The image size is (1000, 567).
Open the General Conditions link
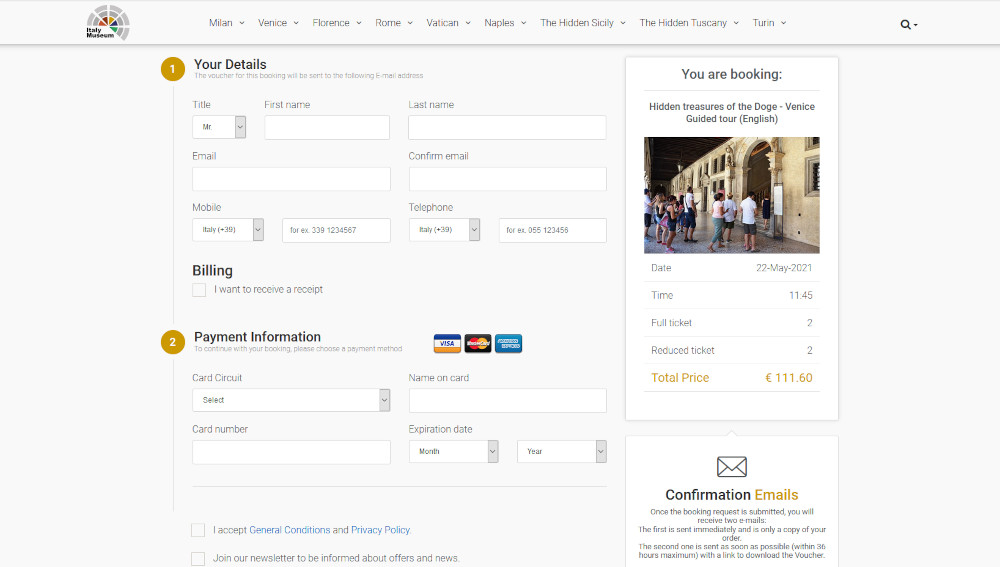coord(290,530)
